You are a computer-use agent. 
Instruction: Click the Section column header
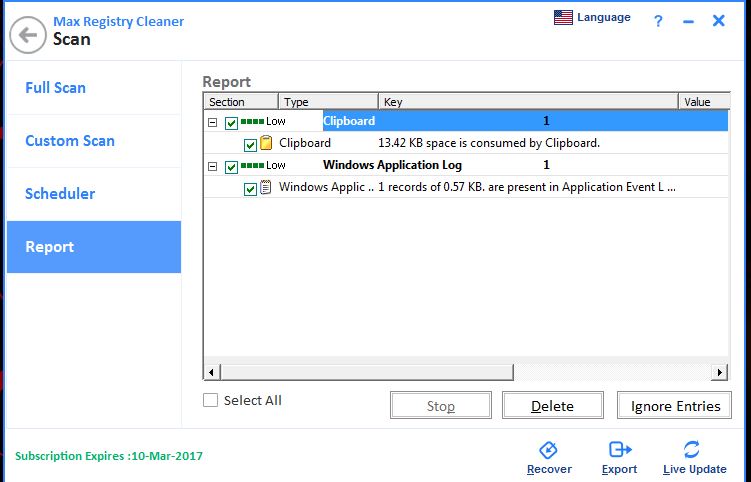point(241,102)
